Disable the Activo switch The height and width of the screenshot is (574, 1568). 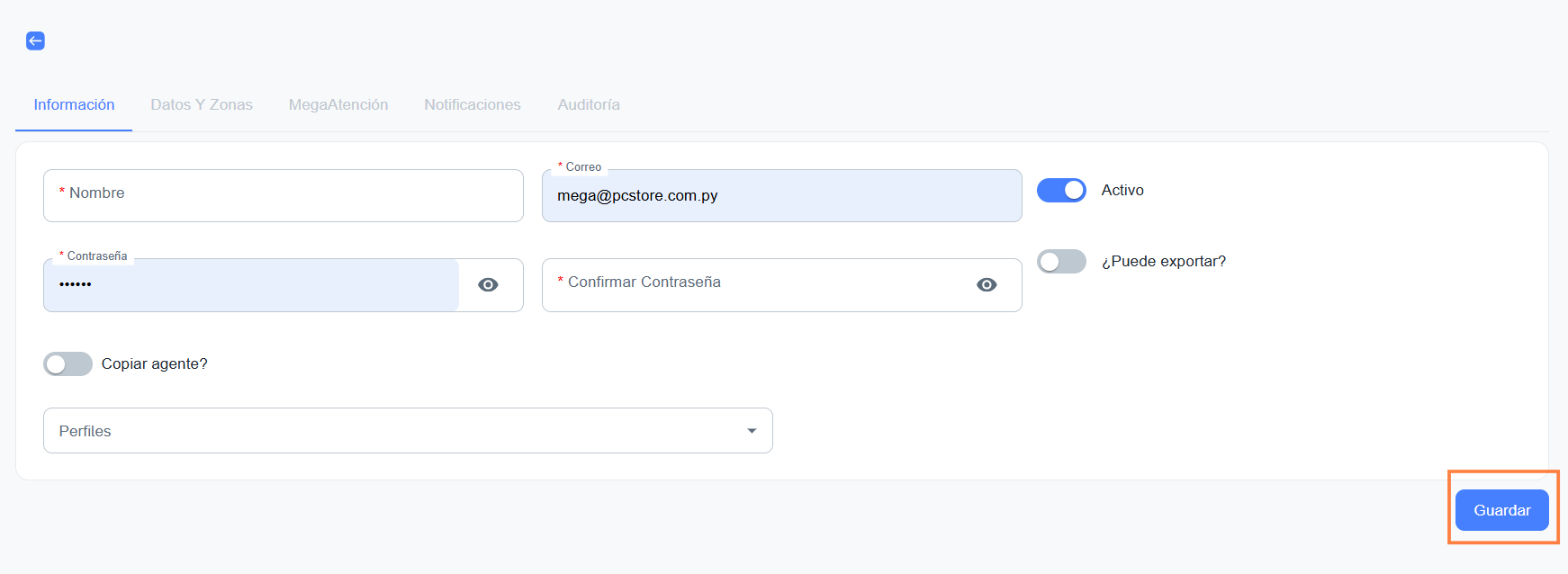[x=1061, y=191]
